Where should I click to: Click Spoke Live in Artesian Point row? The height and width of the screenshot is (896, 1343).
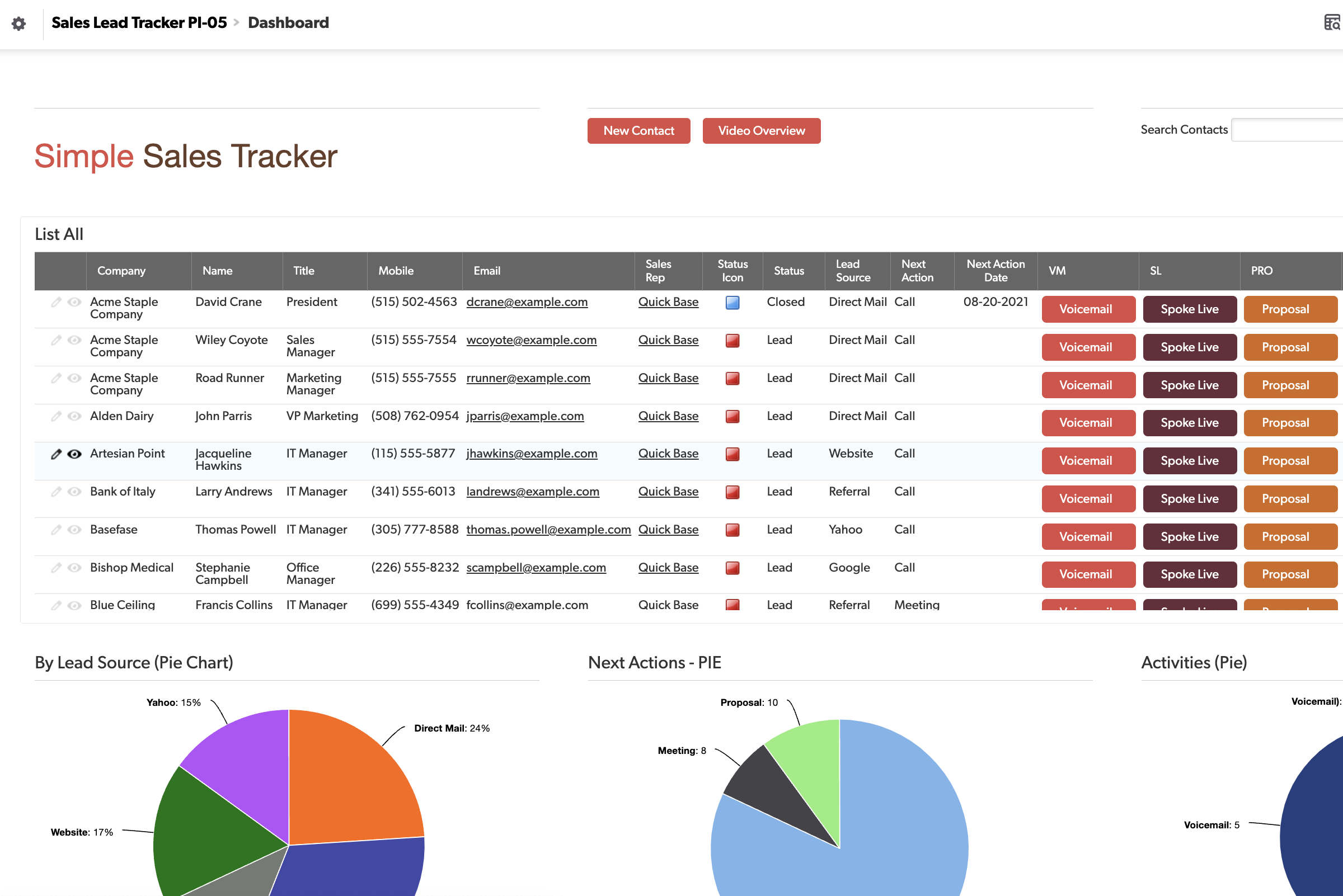tap(1190, 461)
